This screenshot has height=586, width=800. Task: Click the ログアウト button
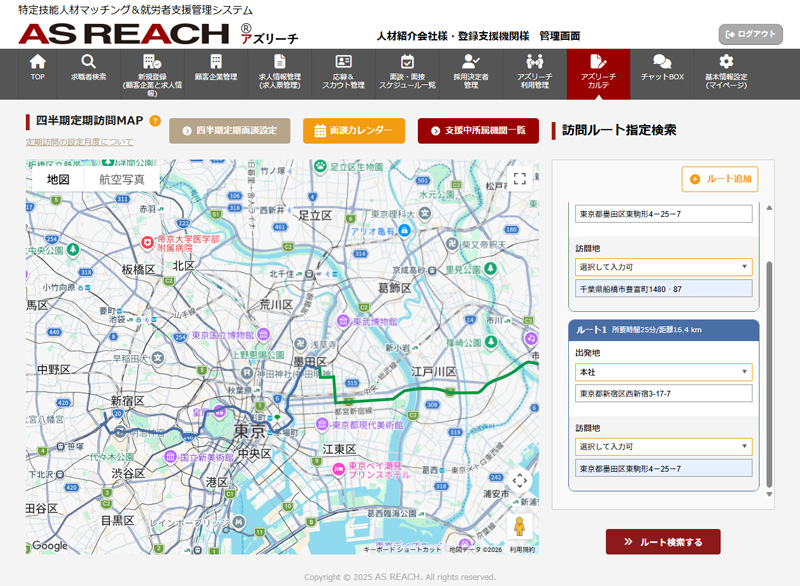pyautogui.click(x=751, y=34)
